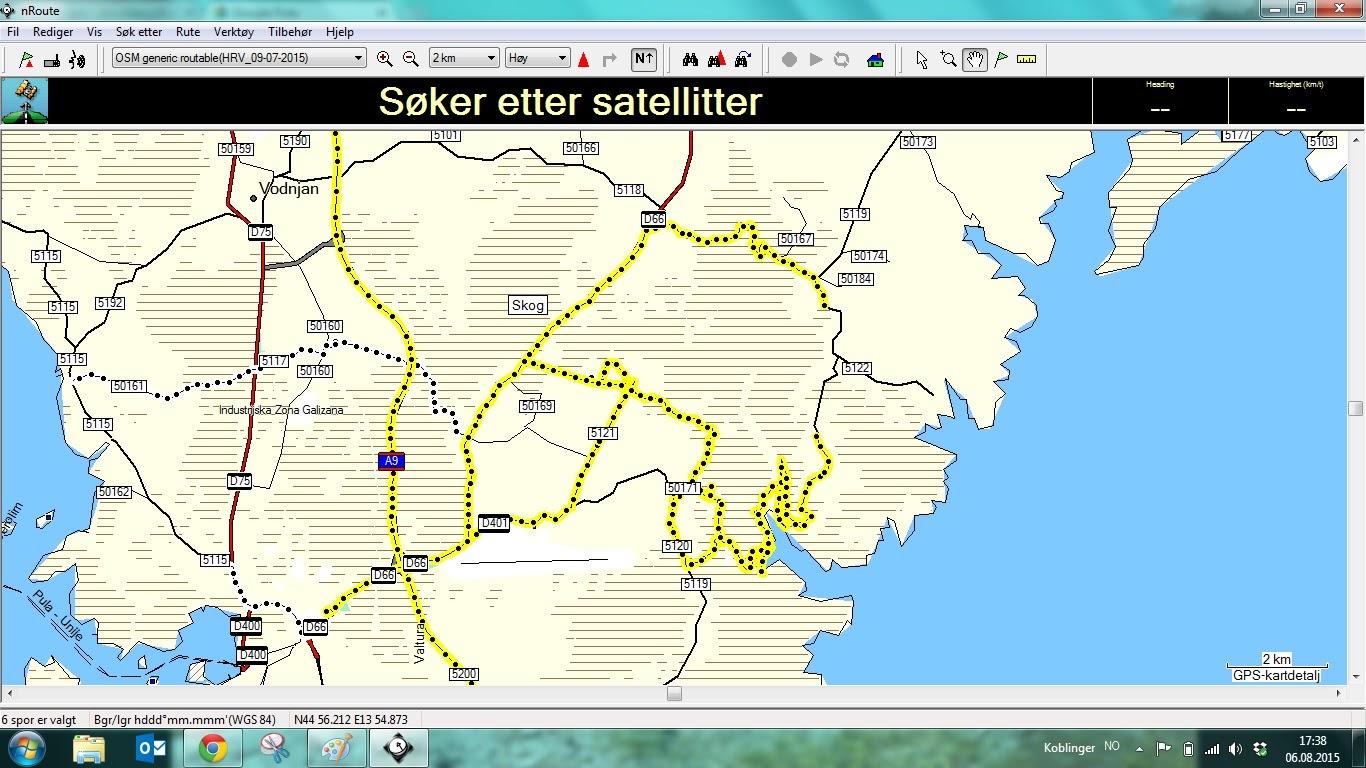Open Paint from the taskbar
This screenshot has width=1366, height=768.
(x=335, y=748)
